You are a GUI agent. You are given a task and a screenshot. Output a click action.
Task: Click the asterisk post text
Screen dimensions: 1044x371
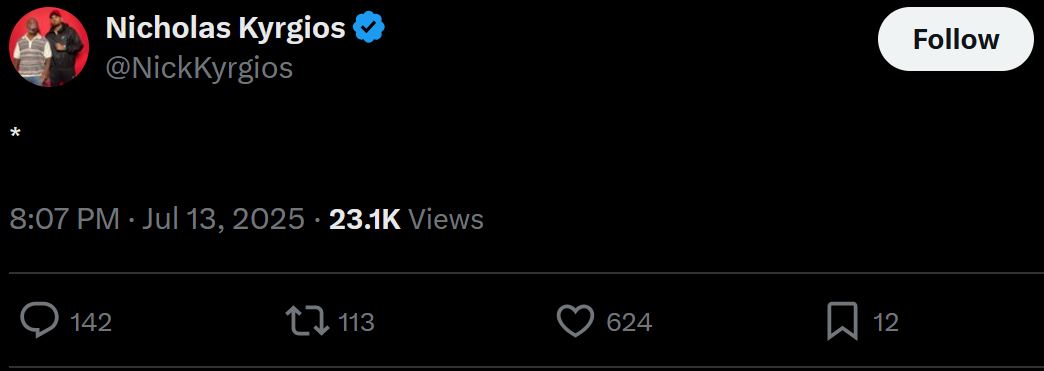click(x=15, y=133)
